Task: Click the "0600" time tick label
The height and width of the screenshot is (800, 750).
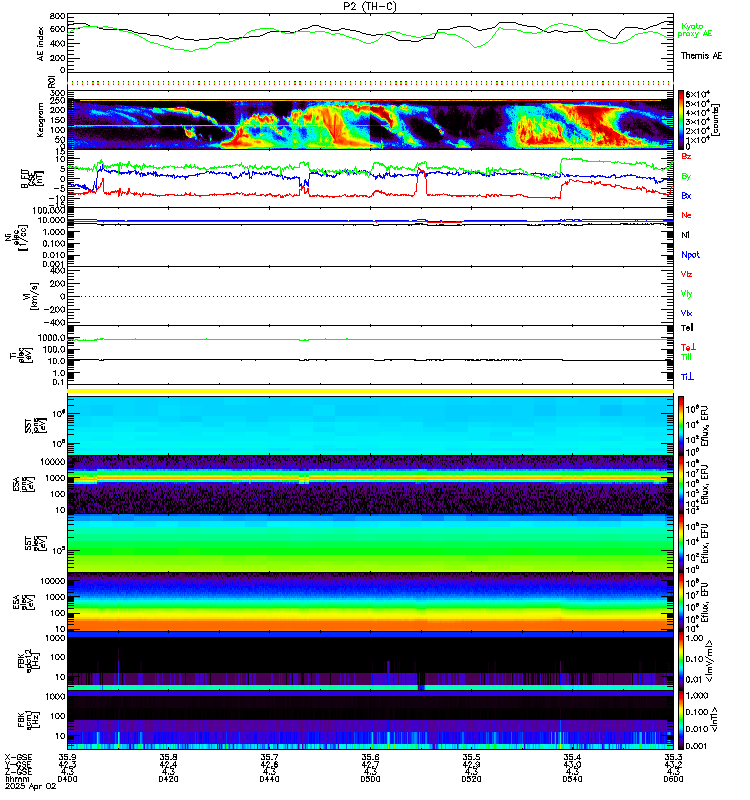Action: pyautogui.click(x=673, y=779)
